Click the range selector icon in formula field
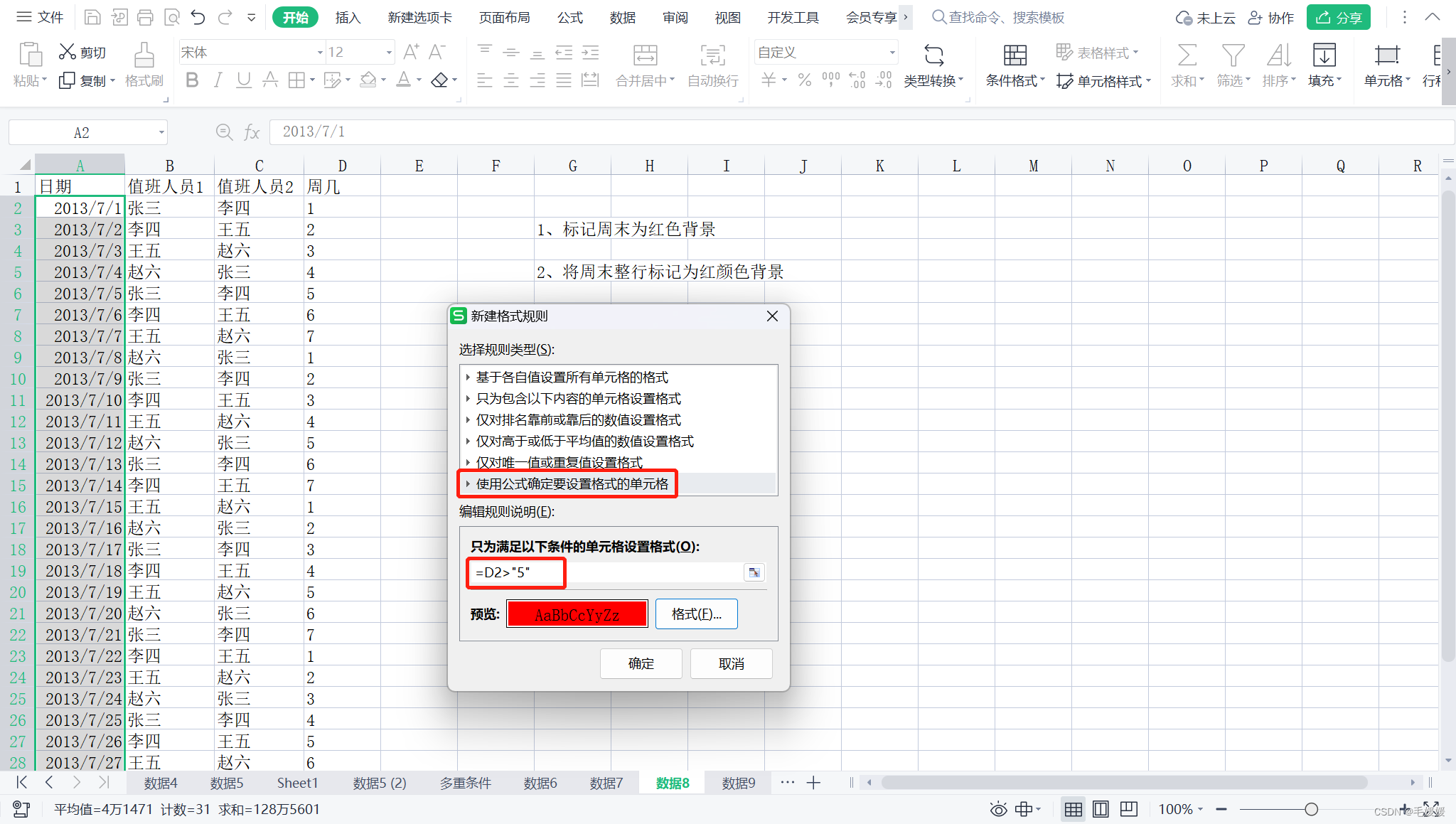The image size is (1456, 824). 754,572
